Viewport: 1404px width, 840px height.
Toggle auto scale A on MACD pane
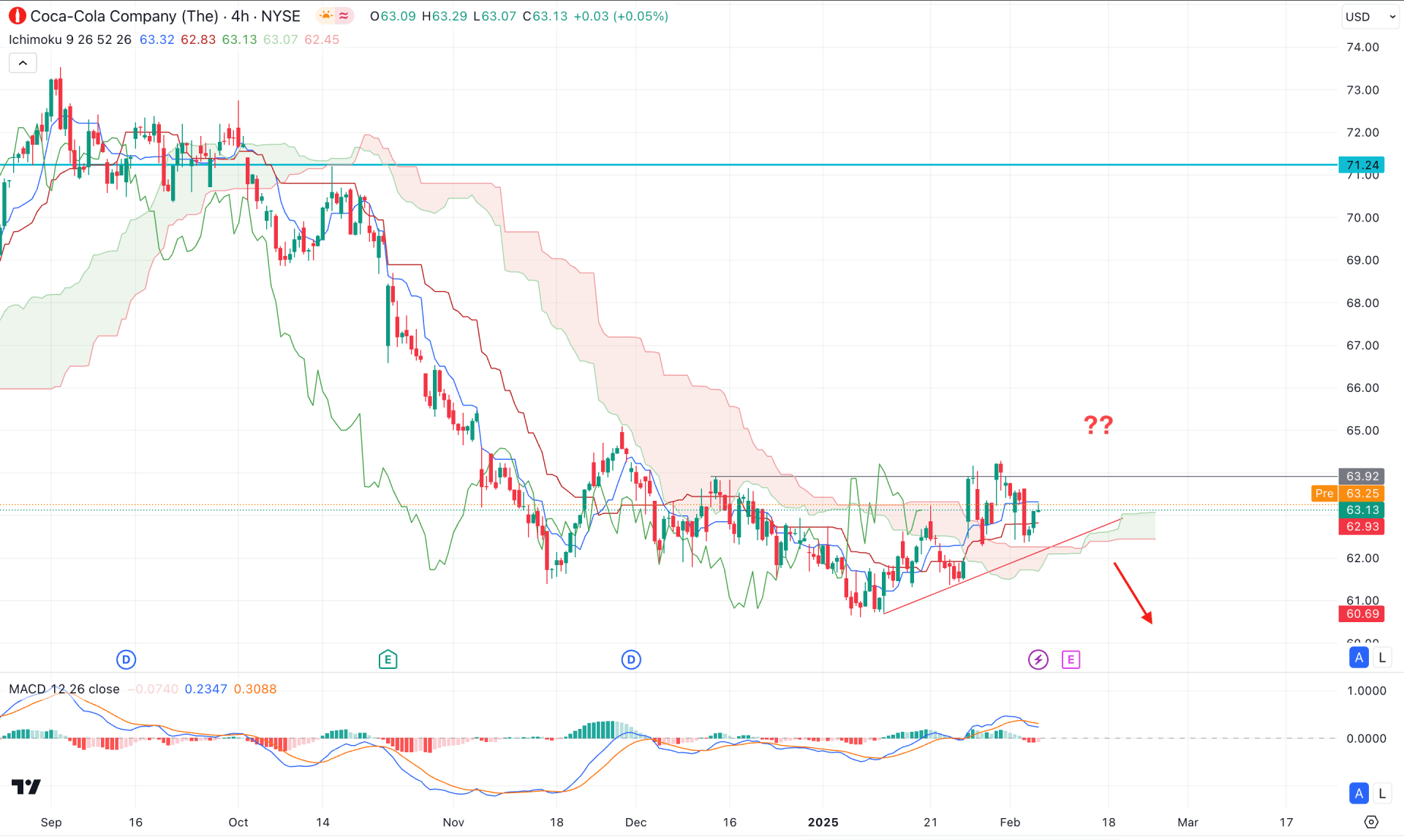coord(1359,793)
